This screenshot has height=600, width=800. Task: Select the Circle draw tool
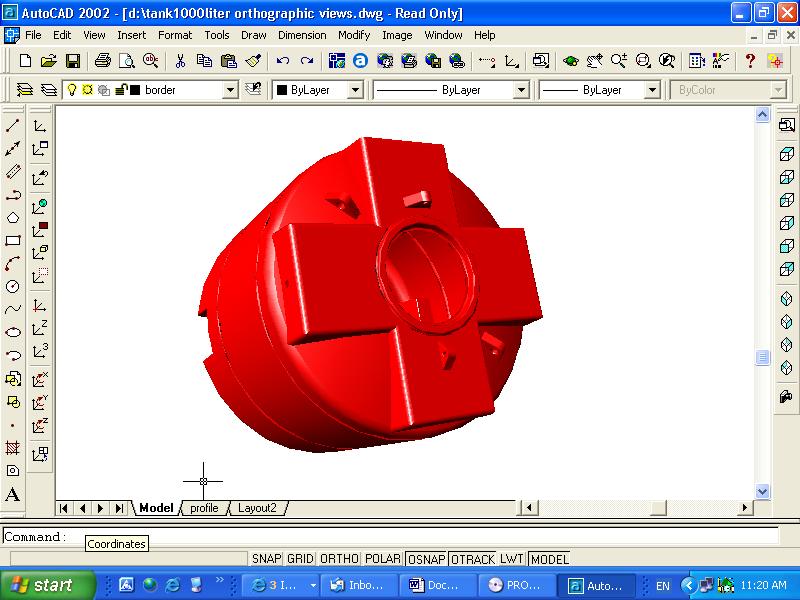pos(13,286)
